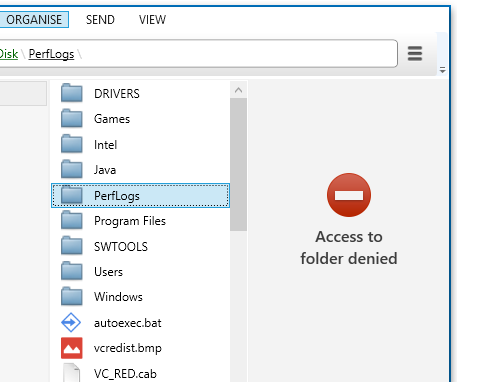Click the SWTOOLS folder icon
The height and width of the screenshot is (382, 496).
pos(72,246)
